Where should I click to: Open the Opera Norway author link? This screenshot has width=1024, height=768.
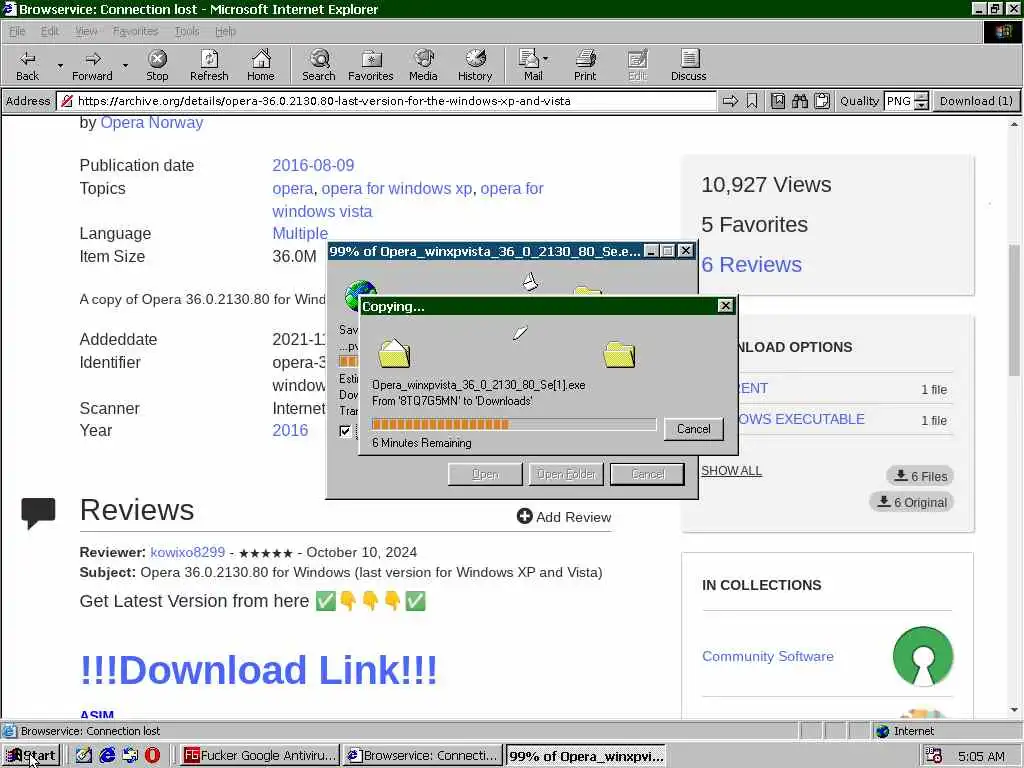point(152,122)
